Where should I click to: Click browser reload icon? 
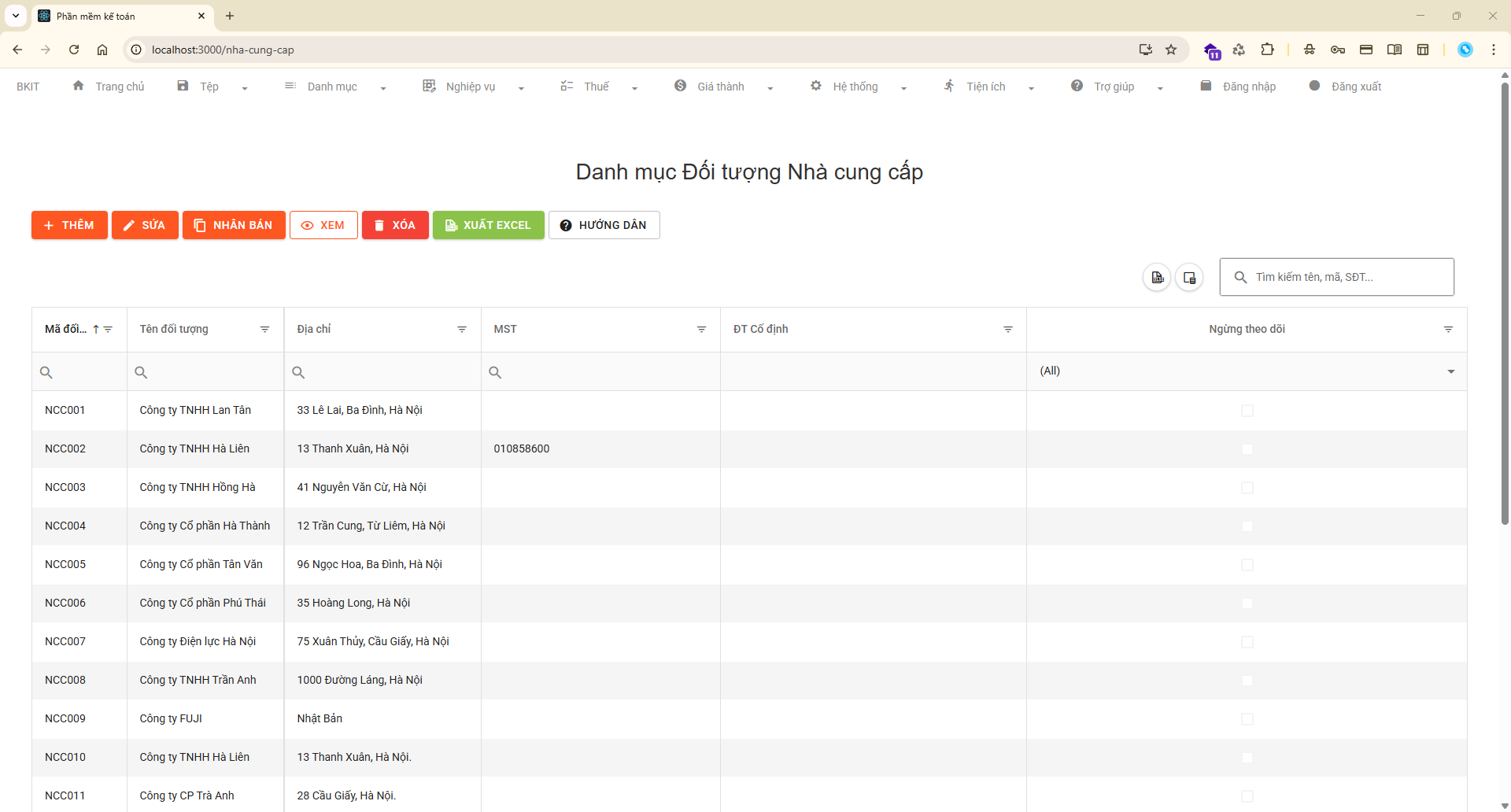tap(74, 50)
